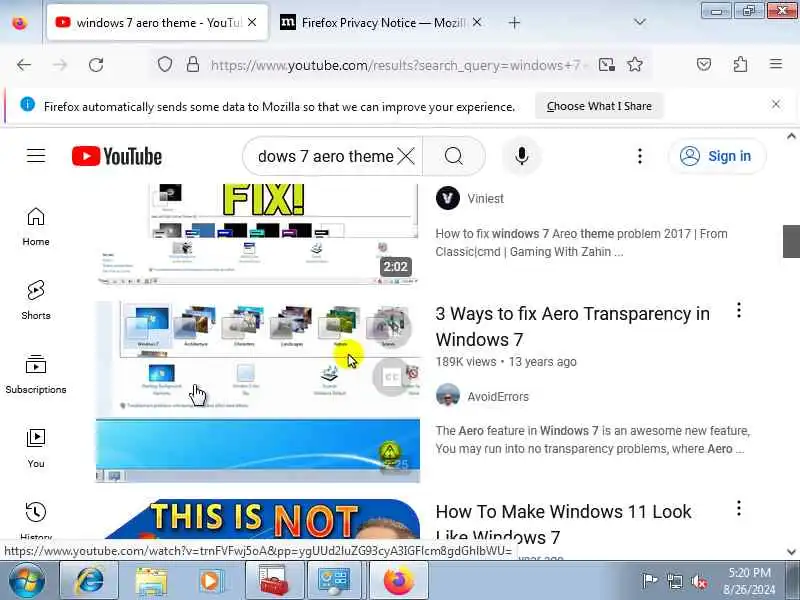Screen dimensions: 800x600
Task: Bookmark this page with the star icon
Action: pyautogui.click(x=635, y=65)
